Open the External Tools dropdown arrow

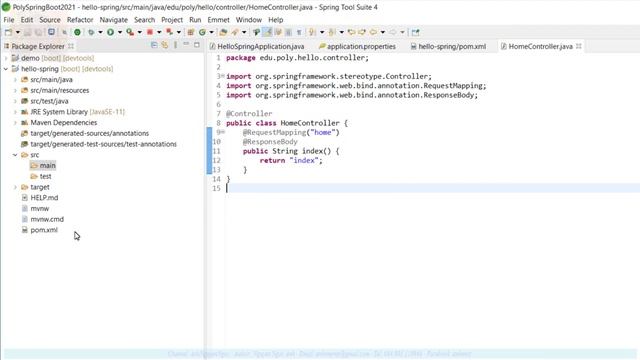[139, 32]
